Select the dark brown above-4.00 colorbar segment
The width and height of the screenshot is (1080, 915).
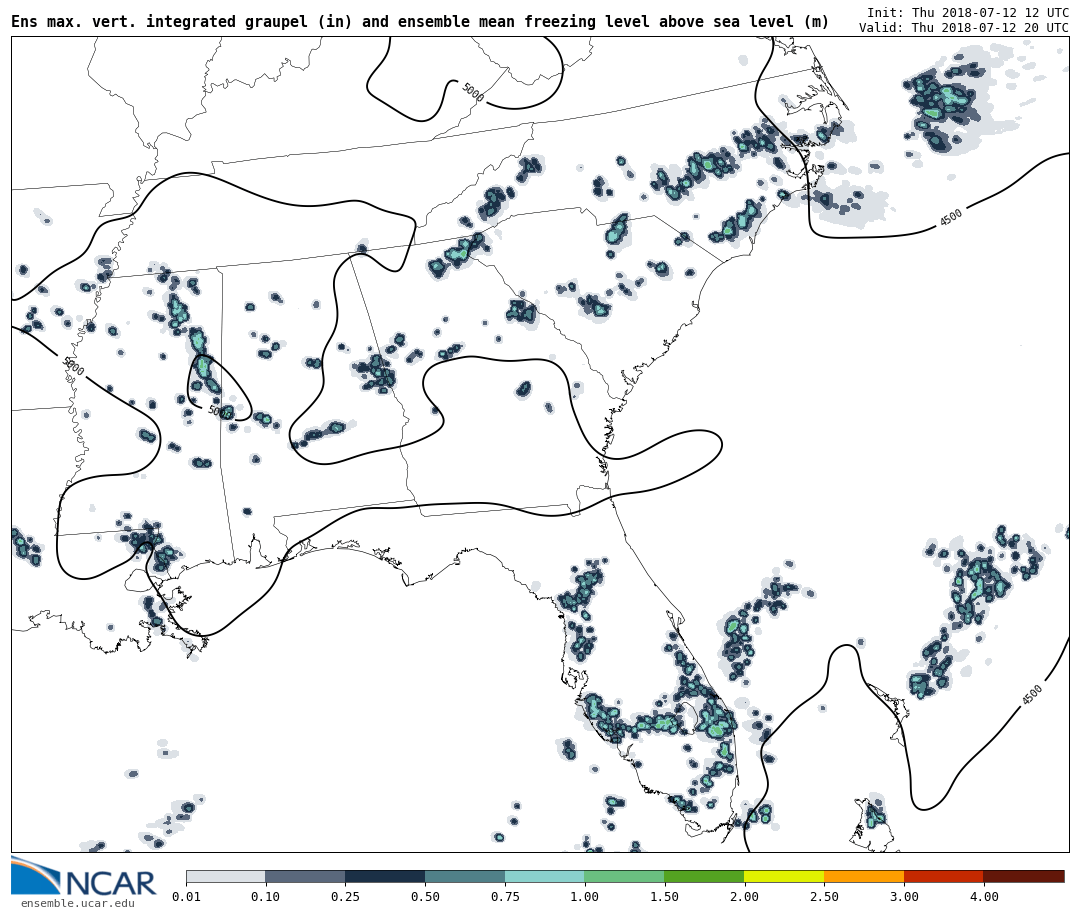(x=1024, y=876)
